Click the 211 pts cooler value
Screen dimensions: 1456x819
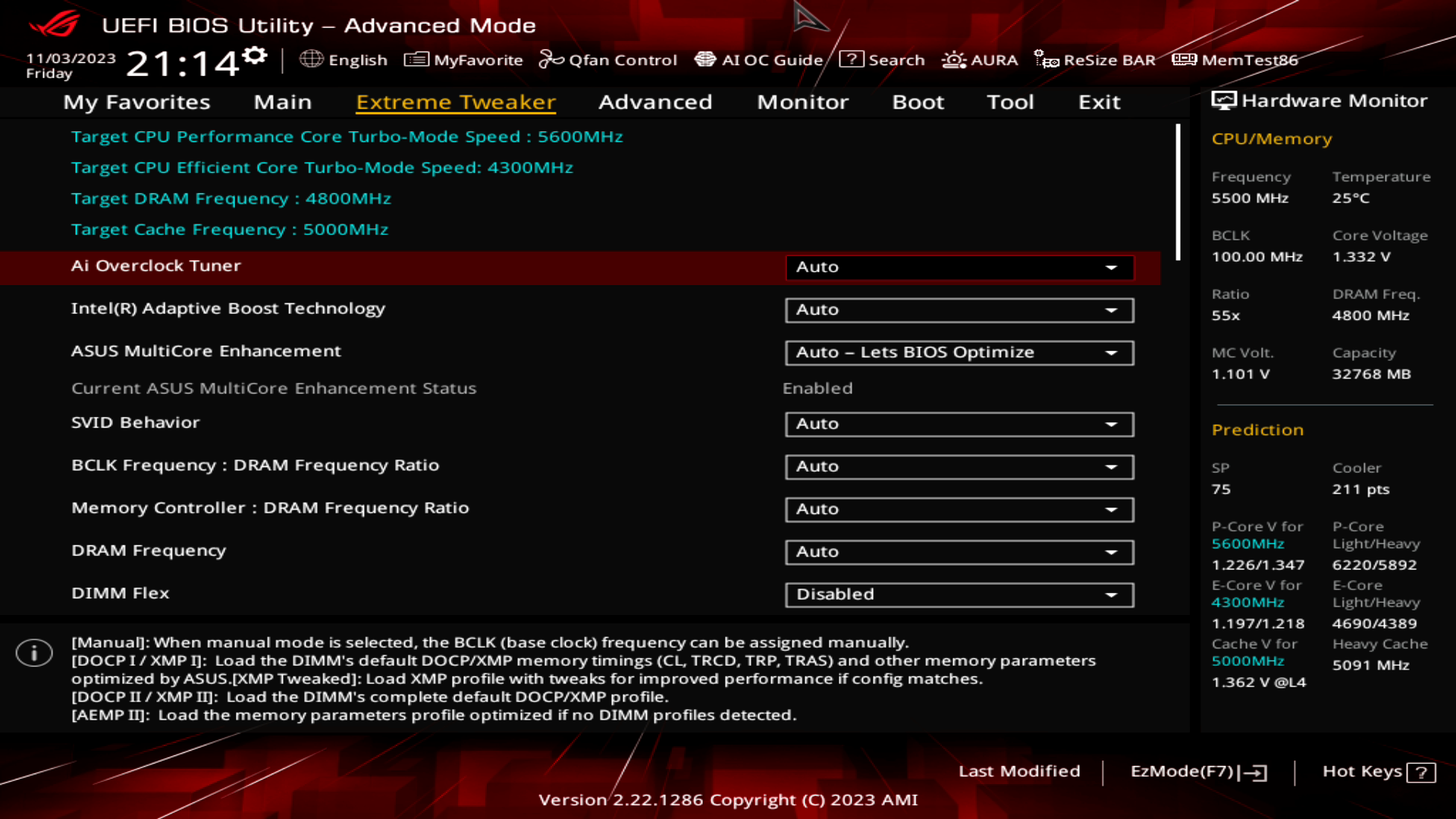click(x=1360, y=489)
